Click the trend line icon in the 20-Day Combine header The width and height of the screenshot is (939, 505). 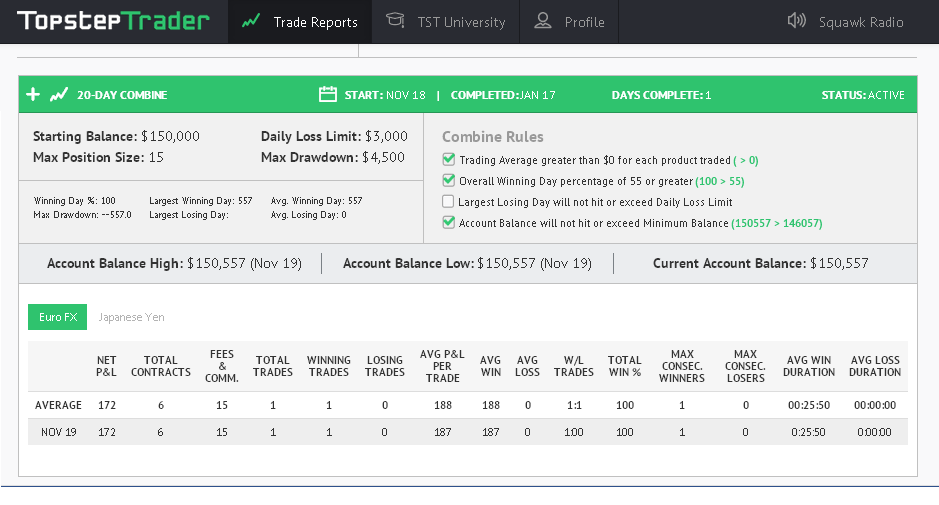click(59, 95)
